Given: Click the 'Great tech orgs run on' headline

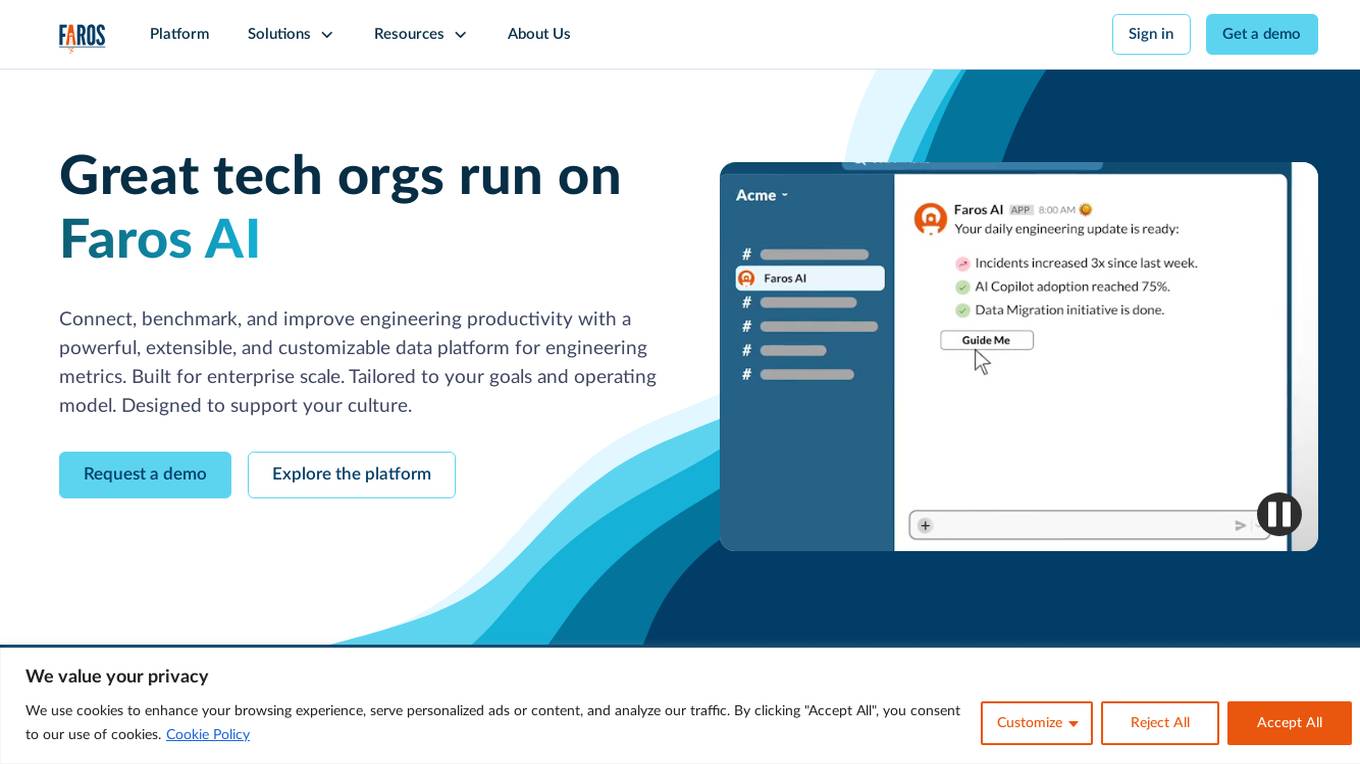Looking at the screenshot, I should click(x=340, y=176).
